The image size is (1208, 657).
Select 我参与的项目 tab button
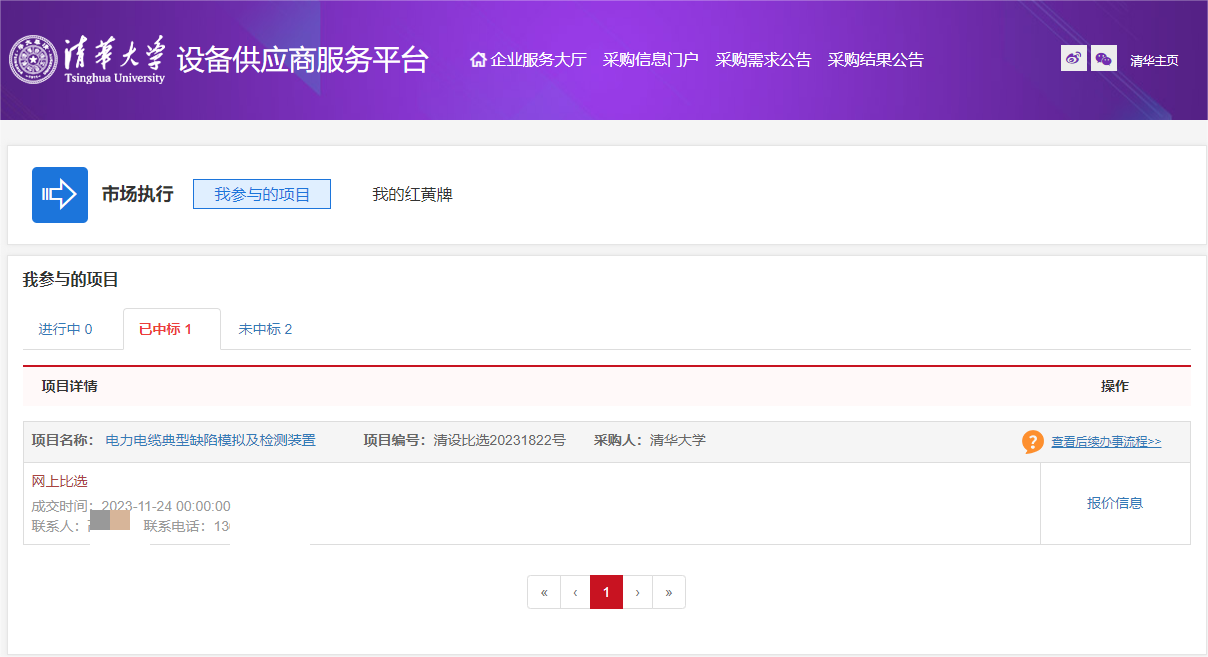[x=262, y=194]
